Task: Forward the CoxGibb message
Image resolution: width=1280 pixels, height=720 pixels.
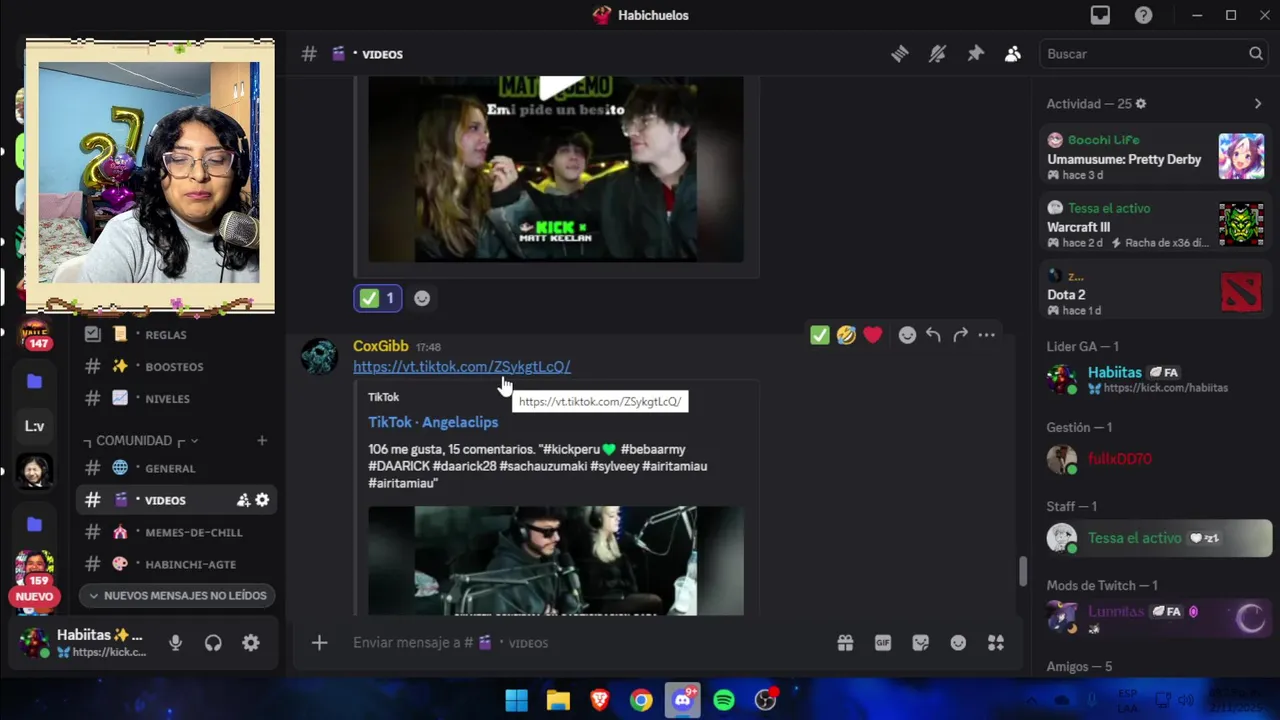Action: tap(960, 335)
